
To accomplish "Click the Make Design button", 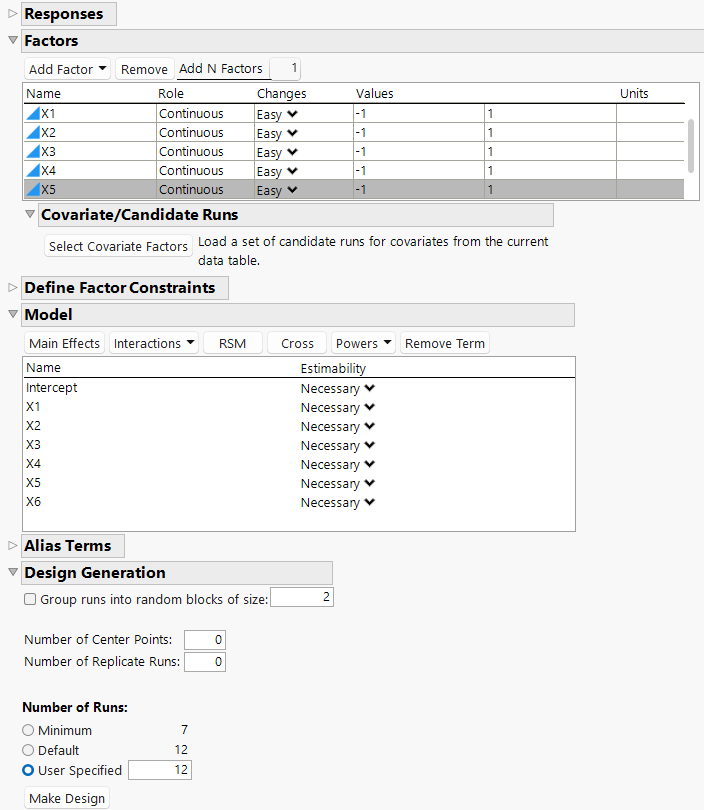I will (x=66, y=799).
